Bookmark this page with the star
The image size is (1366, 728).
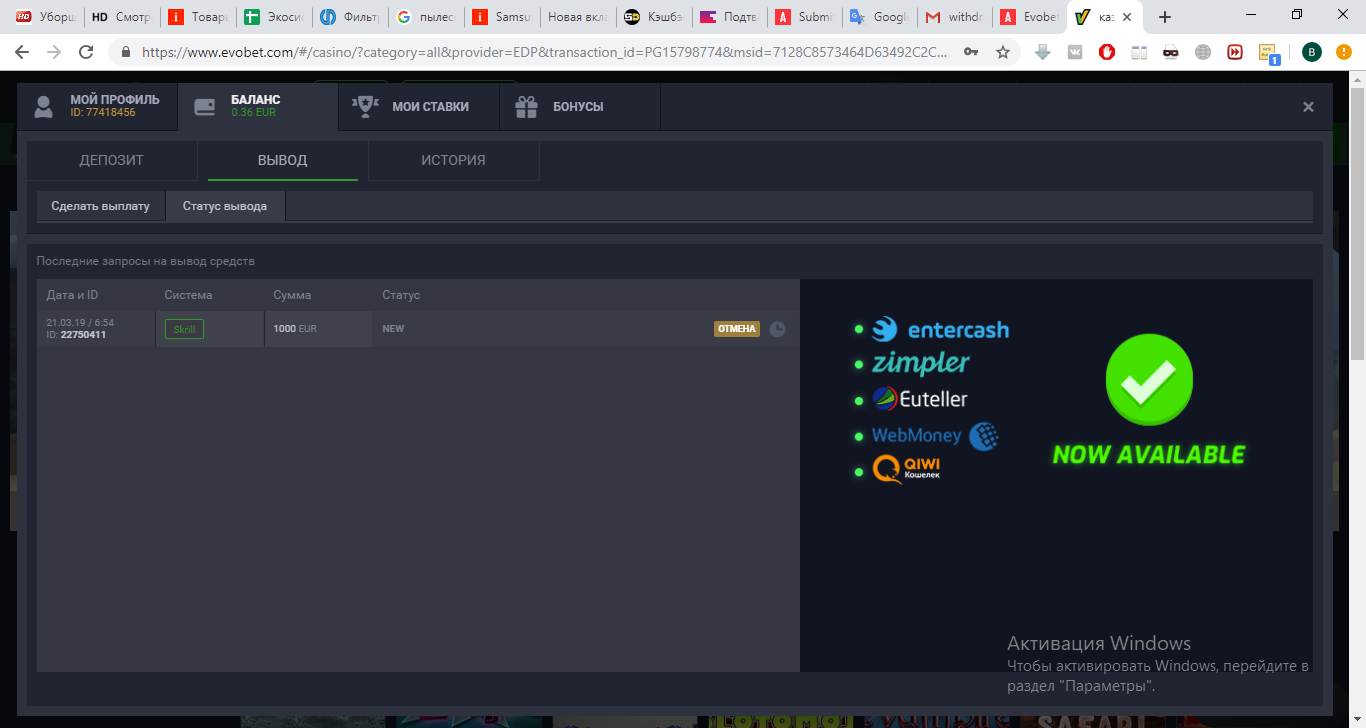(x=1003, y=52)
